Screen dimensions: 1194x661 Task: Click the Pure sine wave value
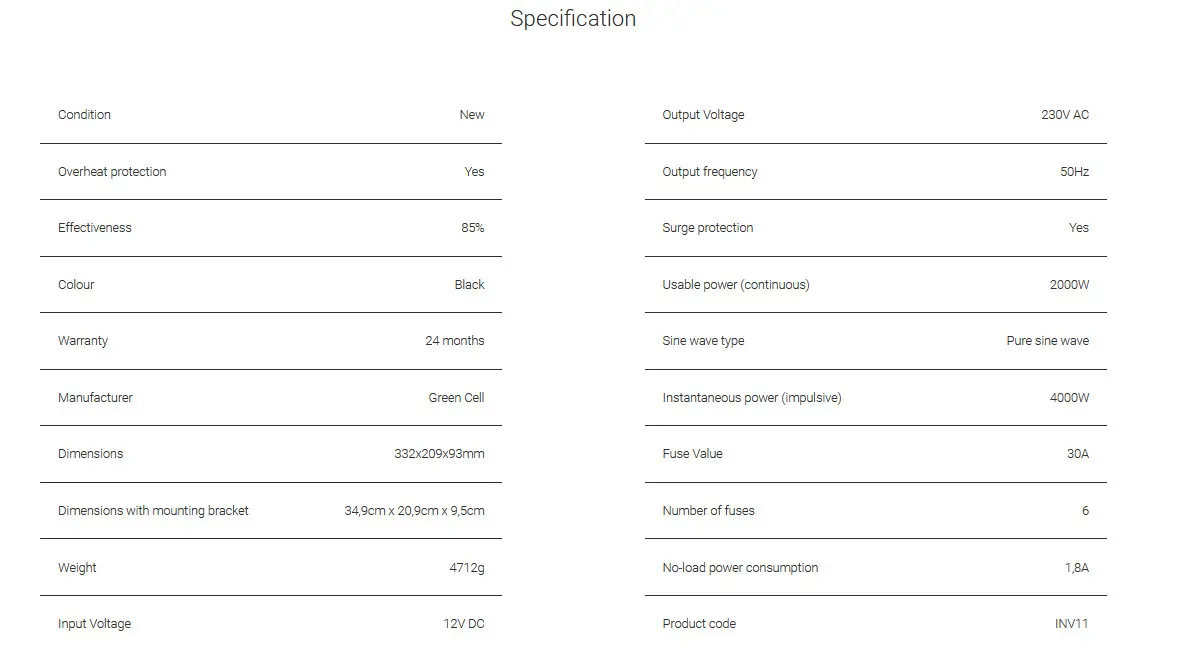click(x=1047, y=341)
